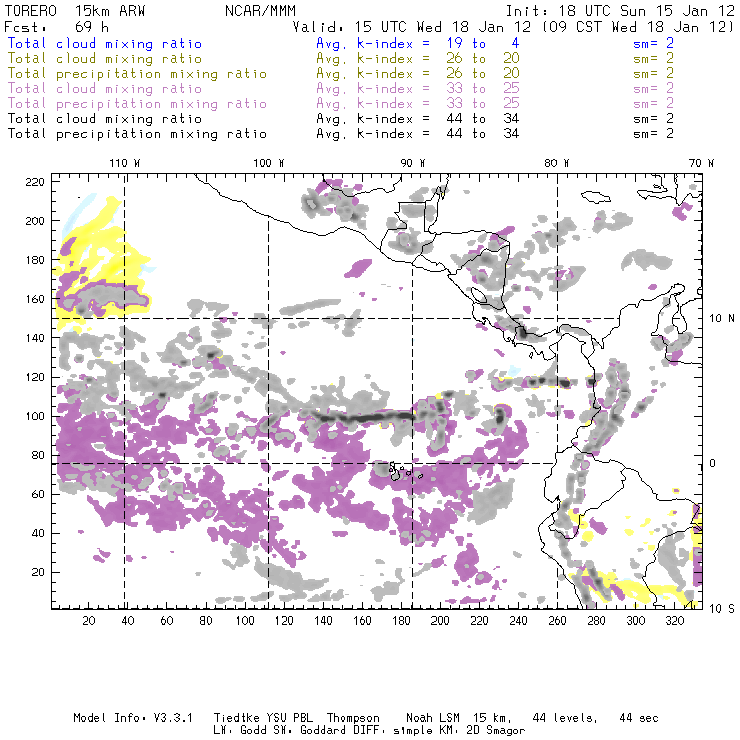Click the '80 W' longitude label
The height and width of the screenshot is (740, 740).
pyautogui.click(x=557, y=163)
